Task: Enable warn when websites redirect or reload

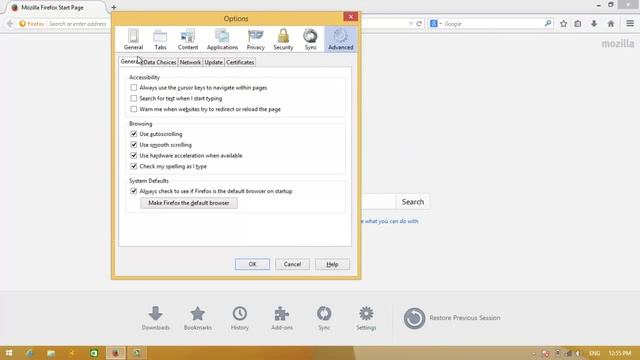Action: (x=133, y=109)
